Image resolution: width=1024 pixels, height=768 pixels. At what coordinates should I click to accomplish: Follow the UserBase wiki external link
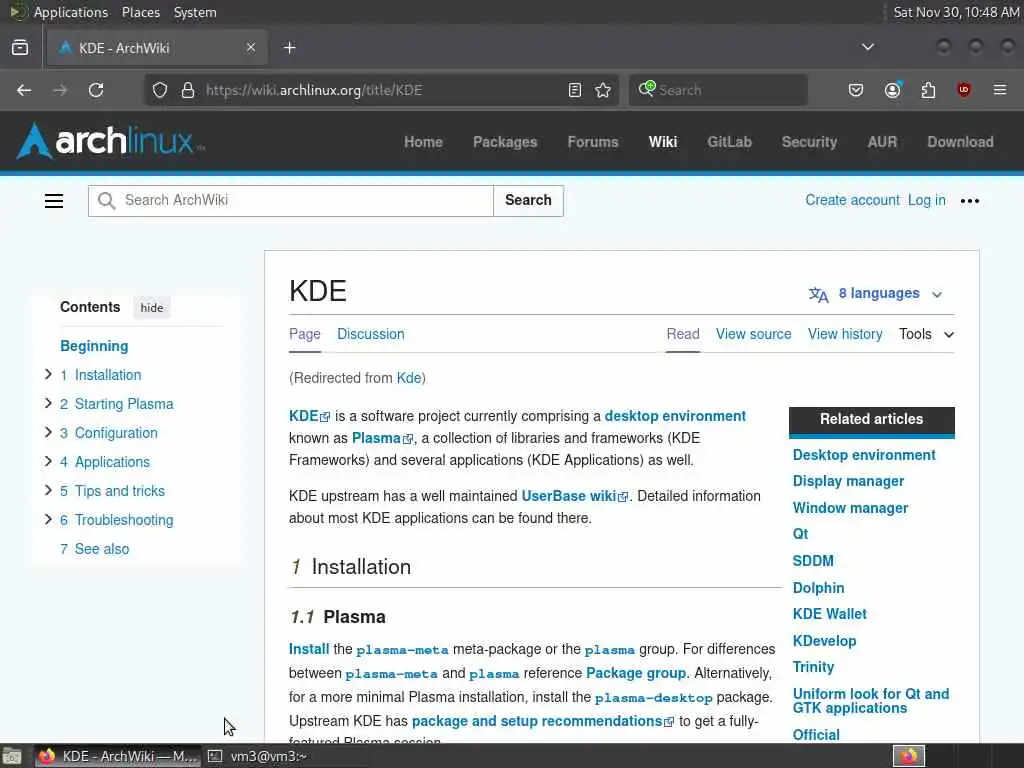coord(575,496)
